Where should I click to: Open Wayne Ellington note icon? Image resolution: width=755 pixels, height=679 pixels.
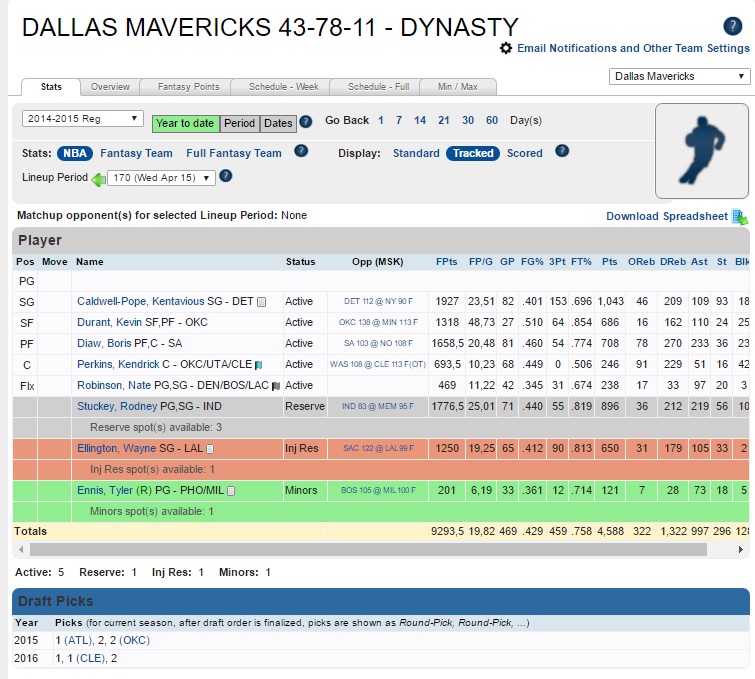210,449
